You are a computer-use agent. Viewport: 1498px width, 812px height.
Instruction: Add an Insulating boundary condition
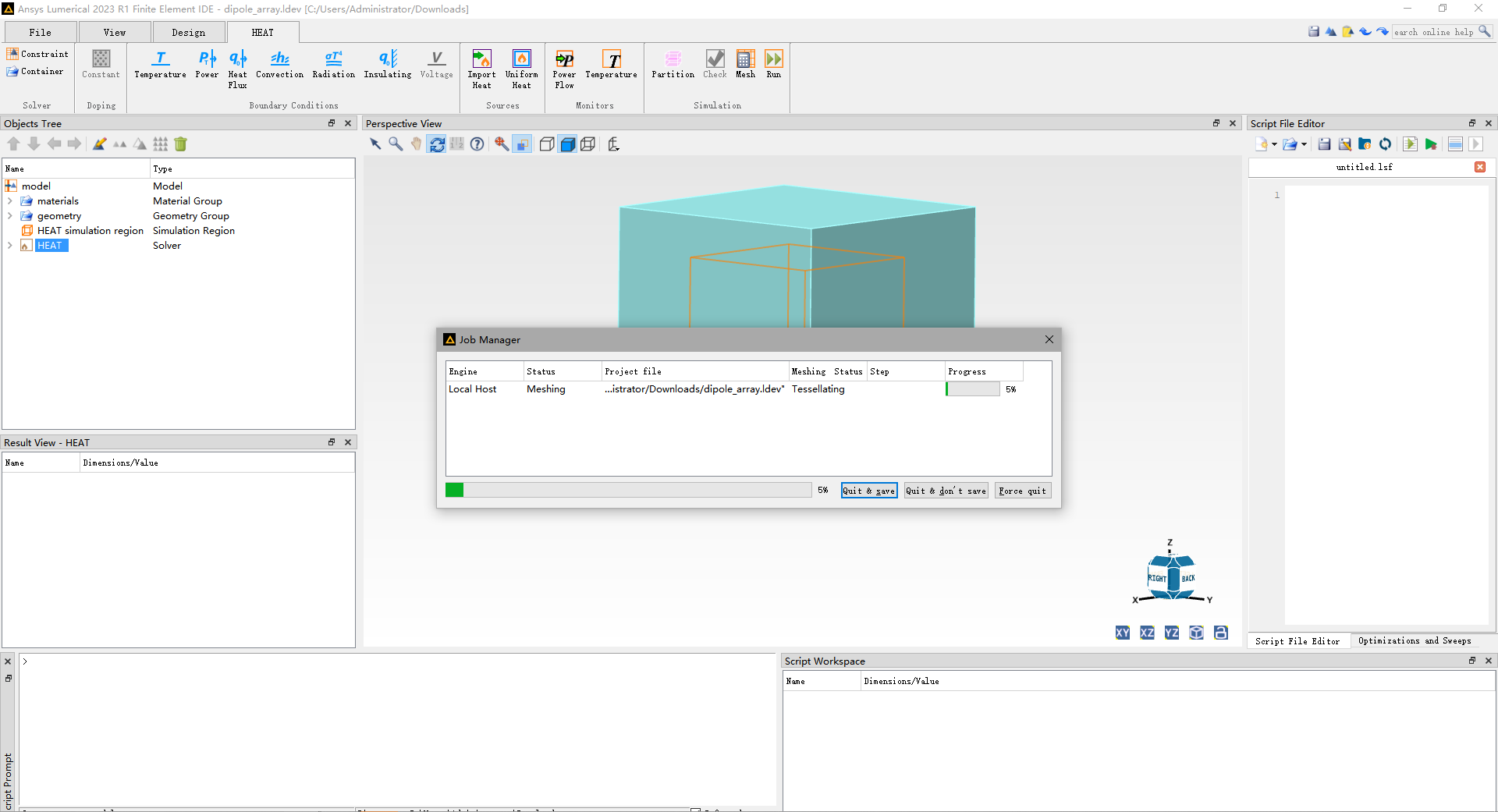388,65
